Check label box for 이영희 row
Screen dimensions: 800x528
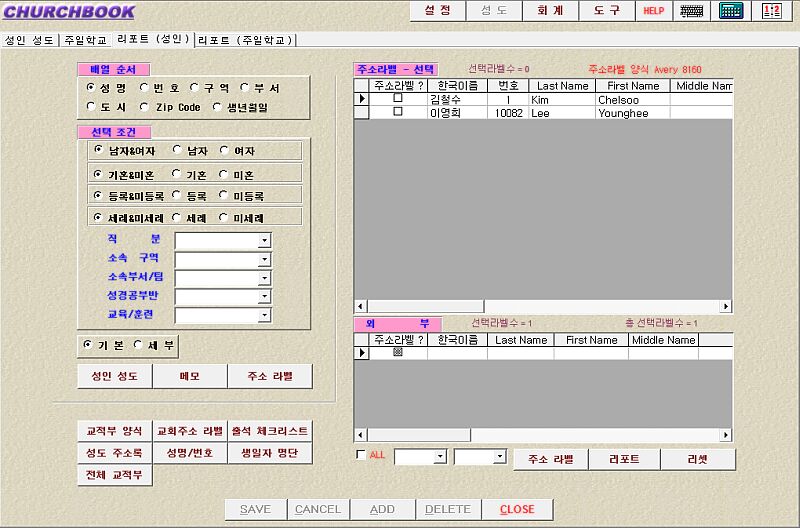click(x=397, y=111)
